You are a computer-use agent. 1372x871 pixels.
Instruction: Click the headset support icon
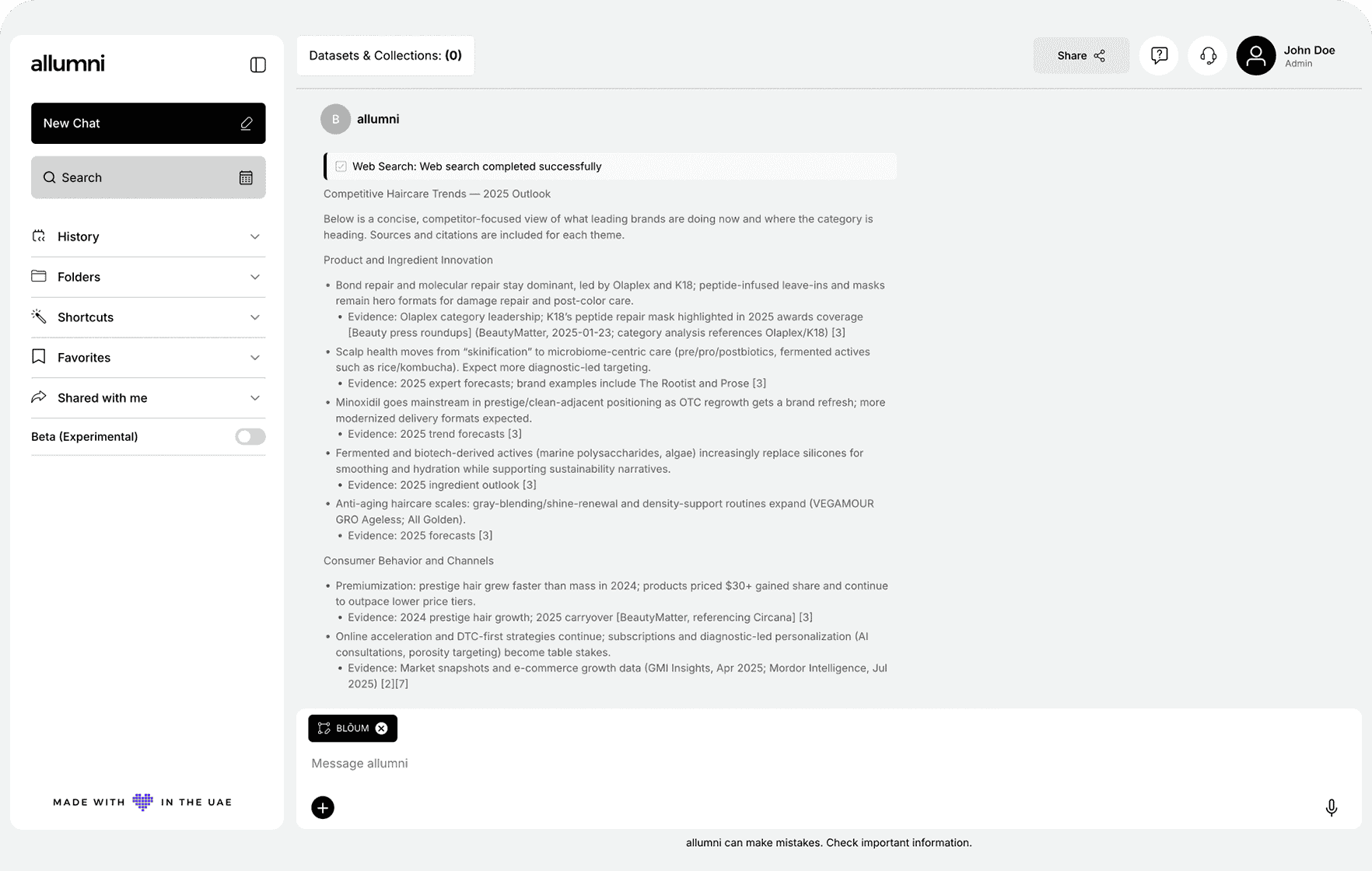click(x=1206, y=55)
